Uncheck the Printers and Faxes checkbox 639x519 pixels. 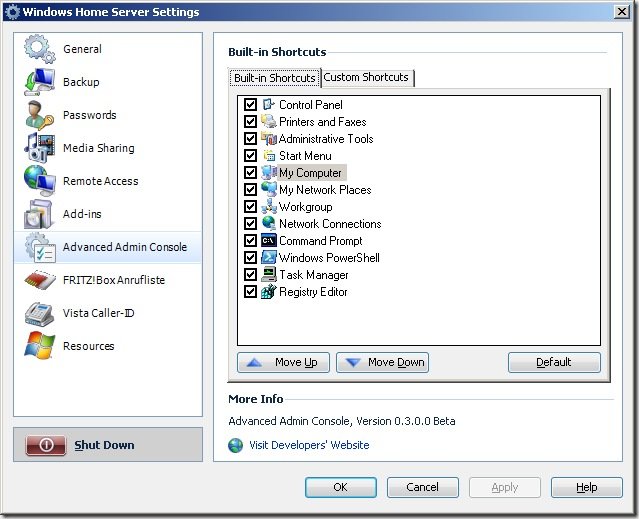(250, 121)
